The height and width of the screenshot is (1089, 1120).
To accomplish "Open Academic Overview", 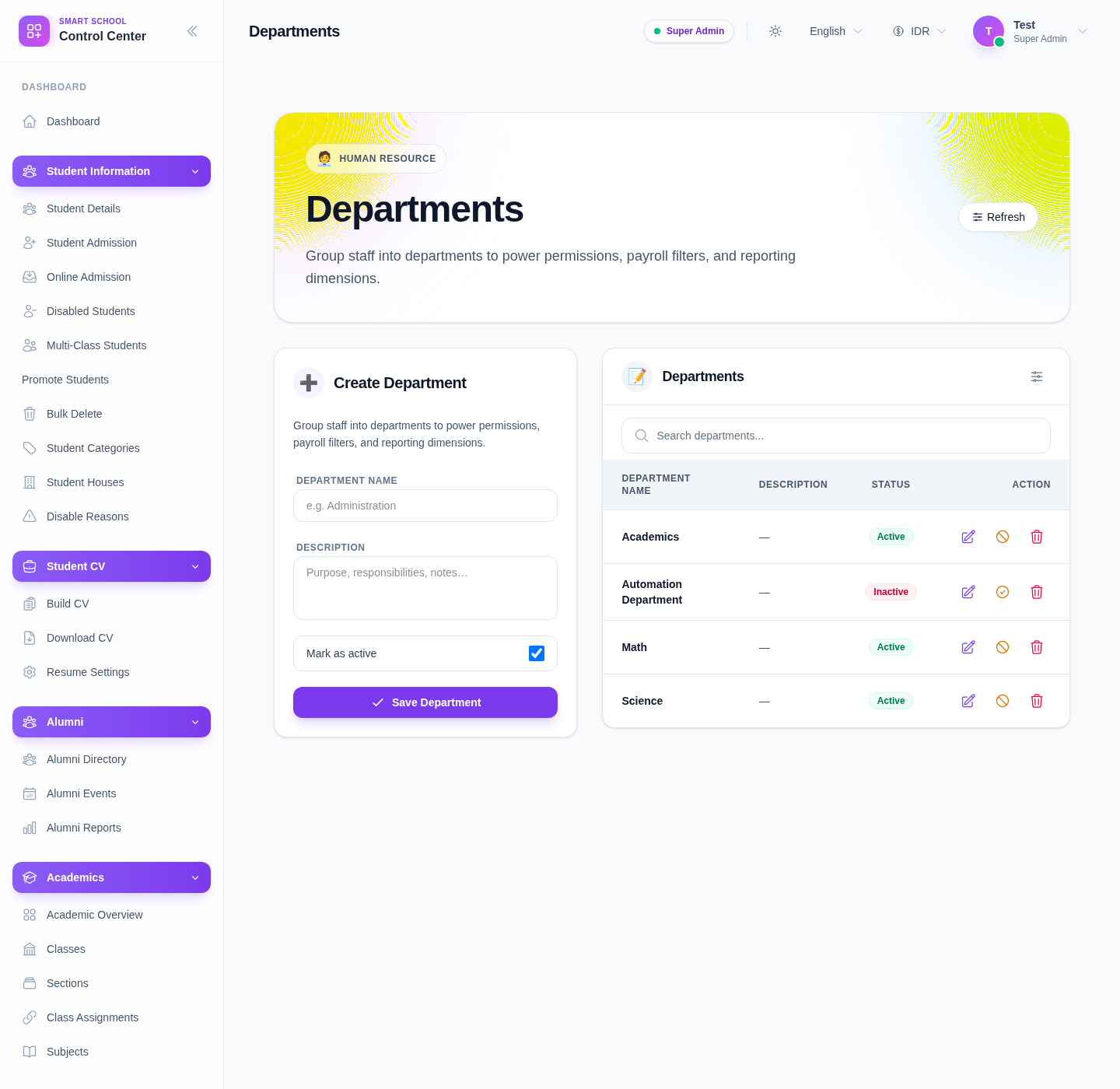I will pos(111,915).
